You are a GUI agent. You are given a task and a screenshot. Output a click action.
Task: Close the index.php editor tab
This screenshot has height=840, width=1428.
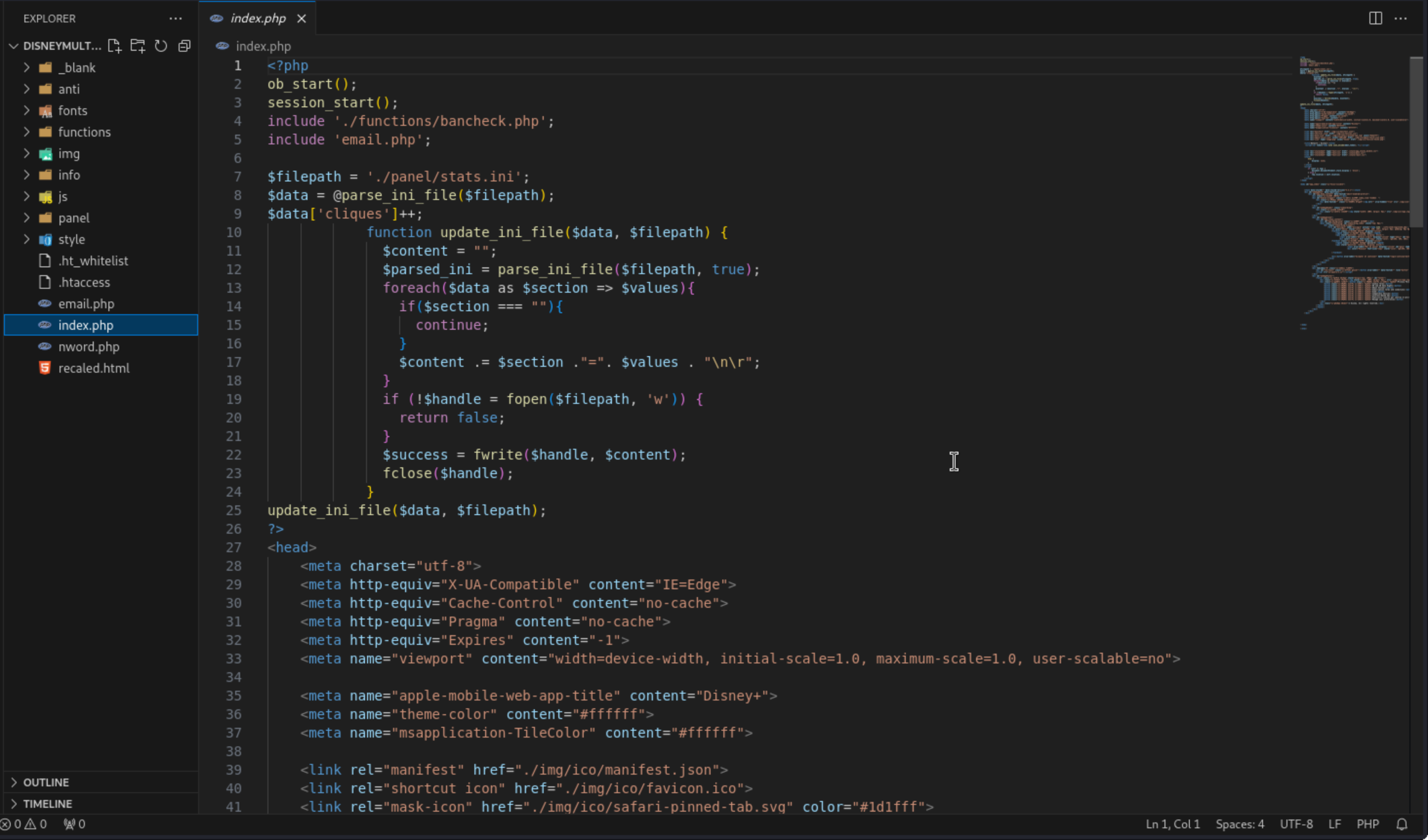tap(302, 19)
